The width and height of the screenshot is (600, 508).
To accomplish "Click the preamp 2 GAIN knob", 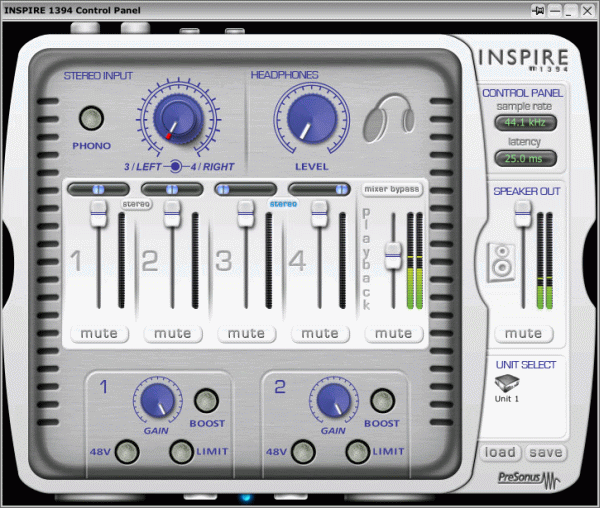I will point(334,401).
